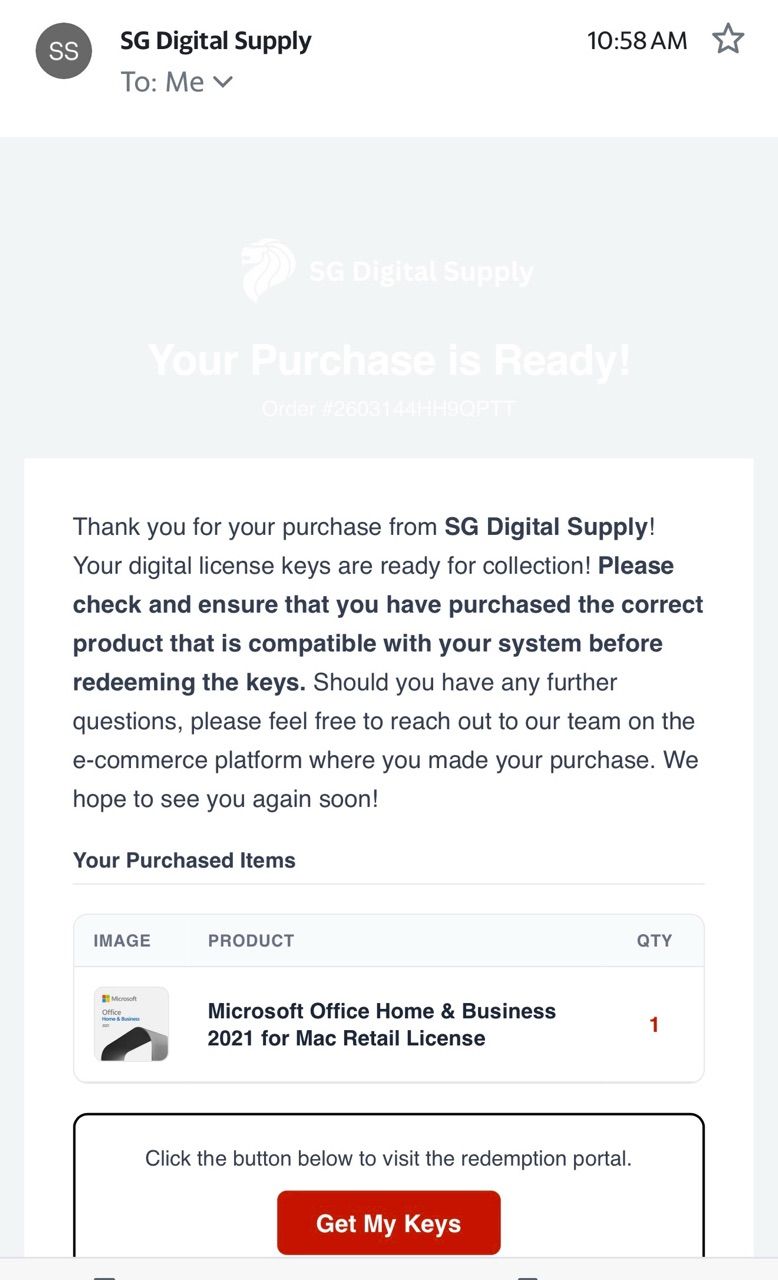Tap the red quantity number 1

(x=654, y=1025)
